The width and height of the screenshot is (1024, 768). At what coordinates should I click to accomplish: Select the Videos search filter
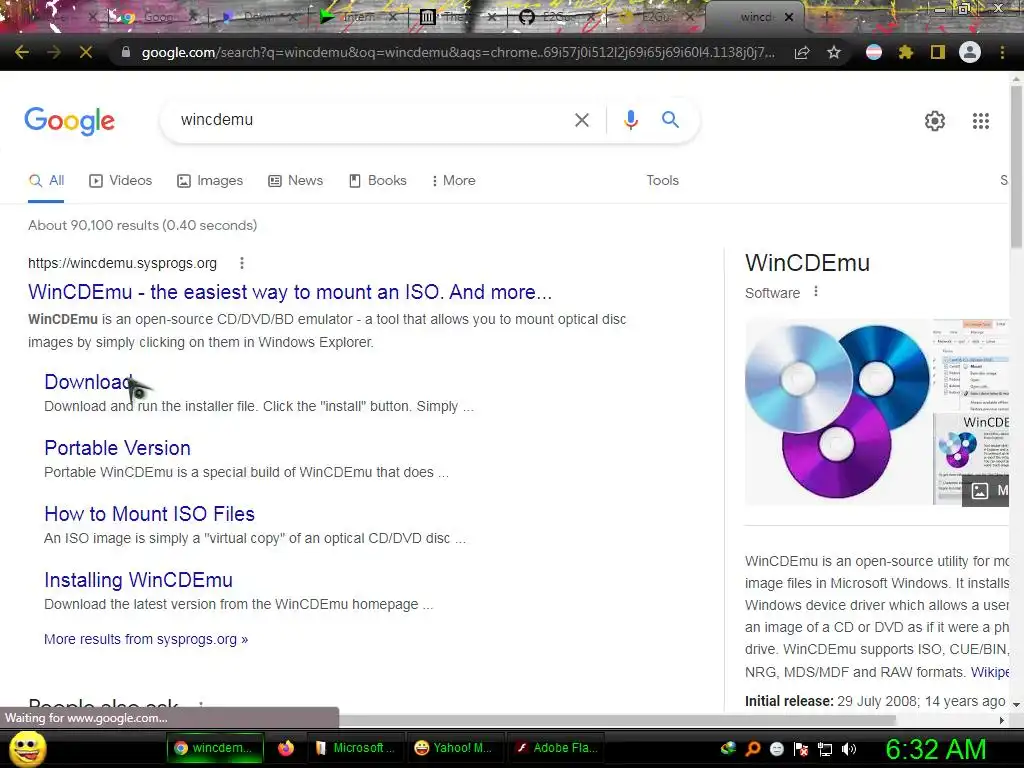pos(121,181)
